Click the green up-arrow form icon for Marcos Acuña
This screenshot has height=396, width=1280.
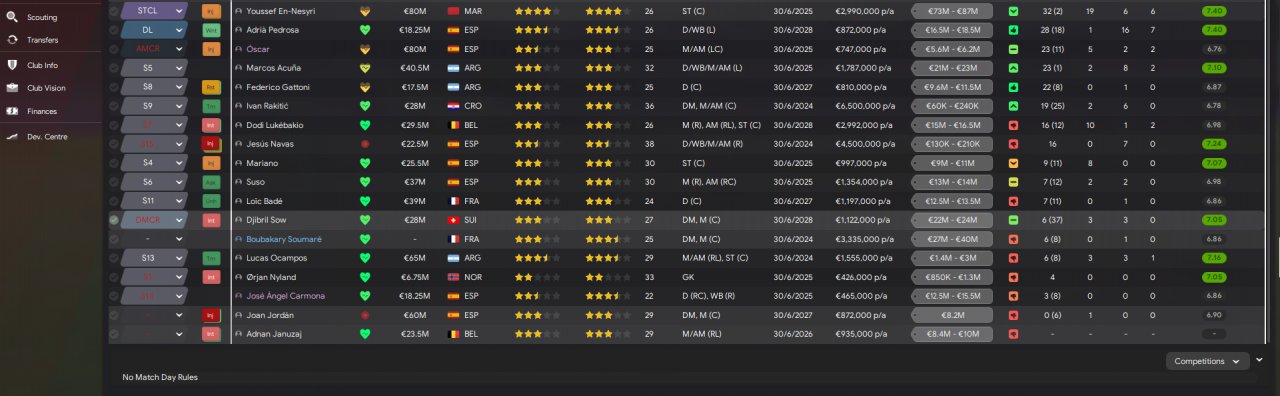click(x=1014, y=68)
